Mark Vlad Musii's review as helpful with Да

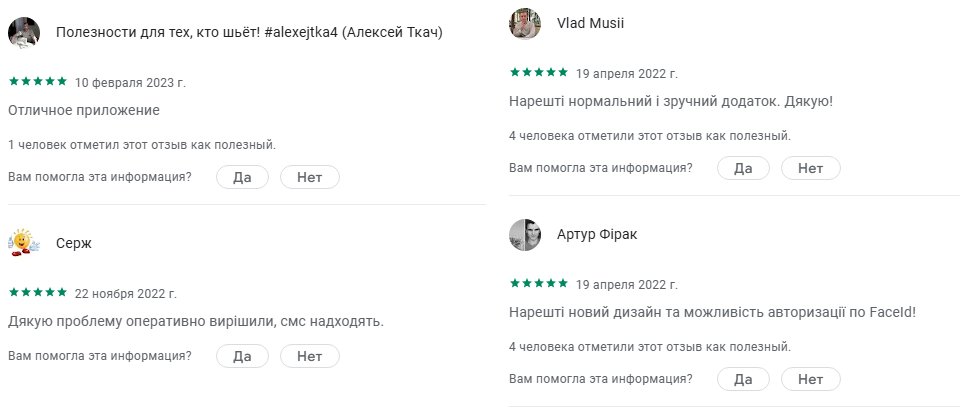tap(743, 168)
